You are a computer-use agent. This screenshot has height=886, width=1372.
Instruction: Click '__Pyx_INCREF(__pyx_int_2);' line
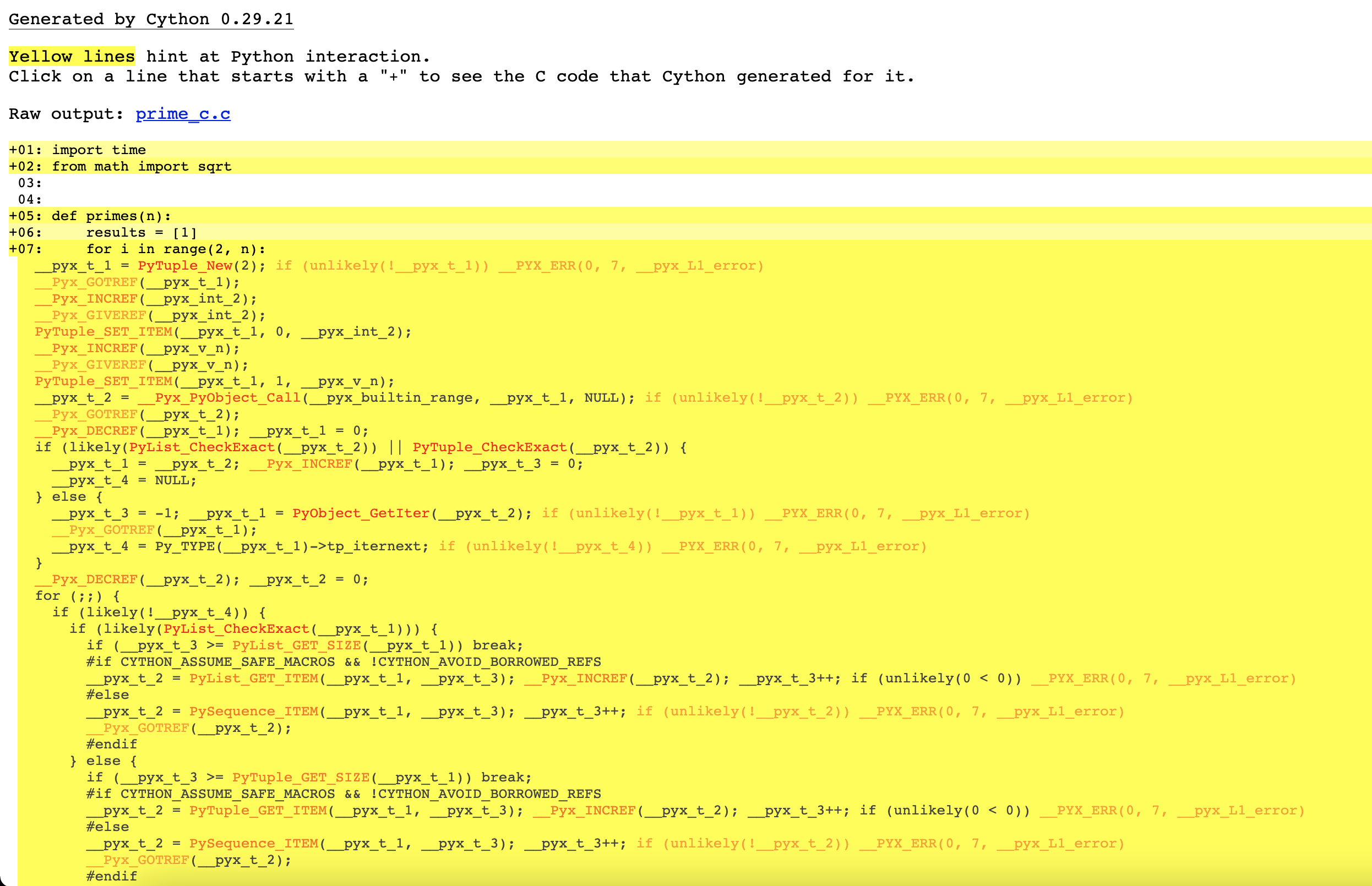(146, 299)
